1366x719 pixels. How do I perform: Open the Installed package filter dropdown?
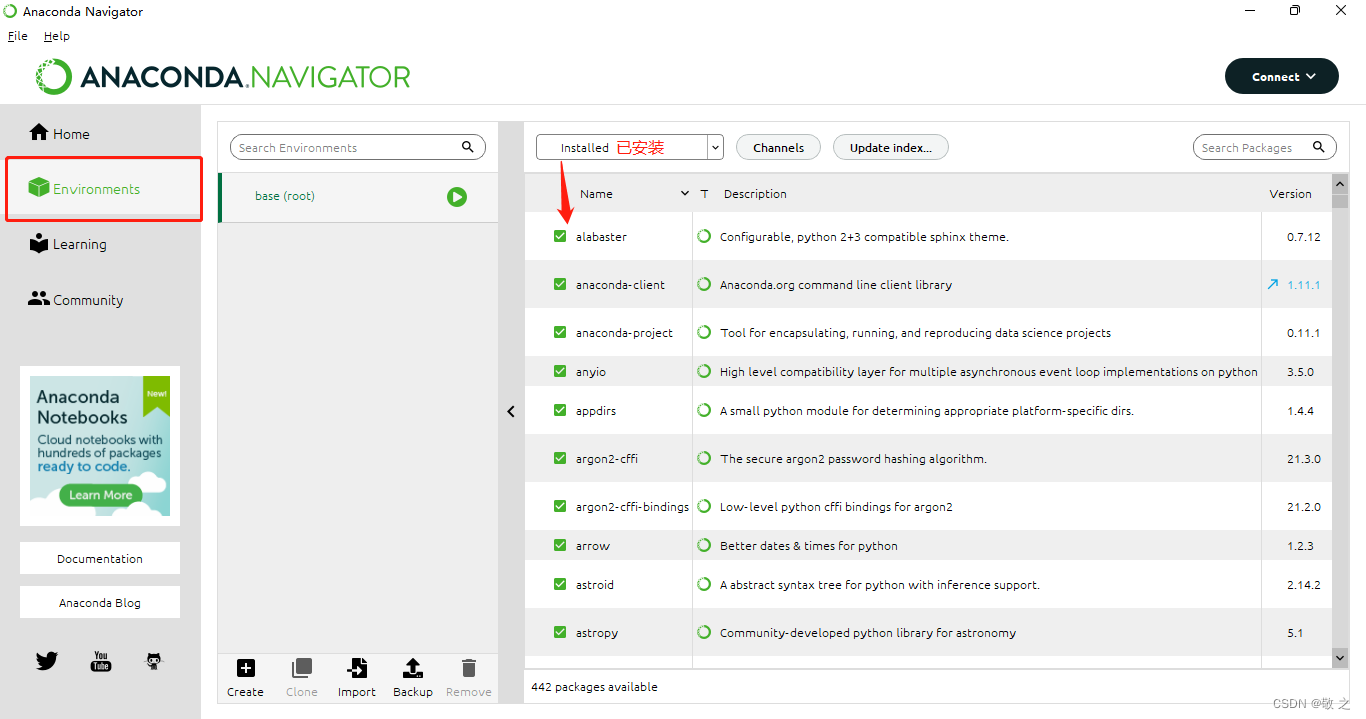630,147
